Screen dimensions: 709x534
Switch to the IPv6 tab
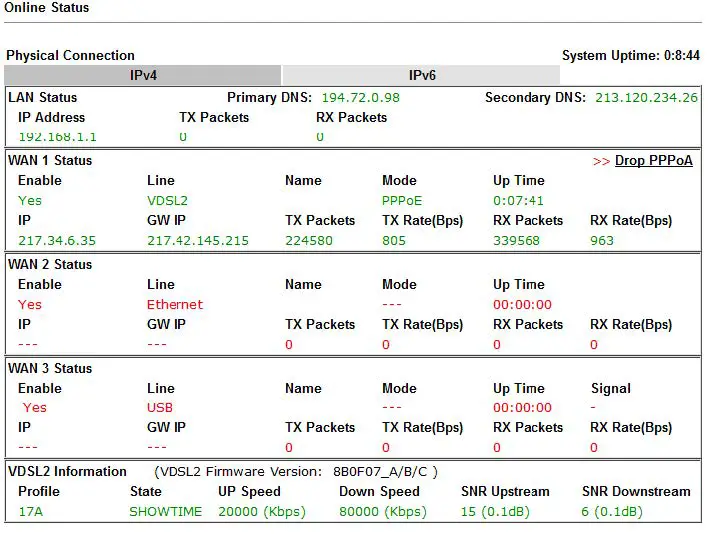tap(421, 75)
